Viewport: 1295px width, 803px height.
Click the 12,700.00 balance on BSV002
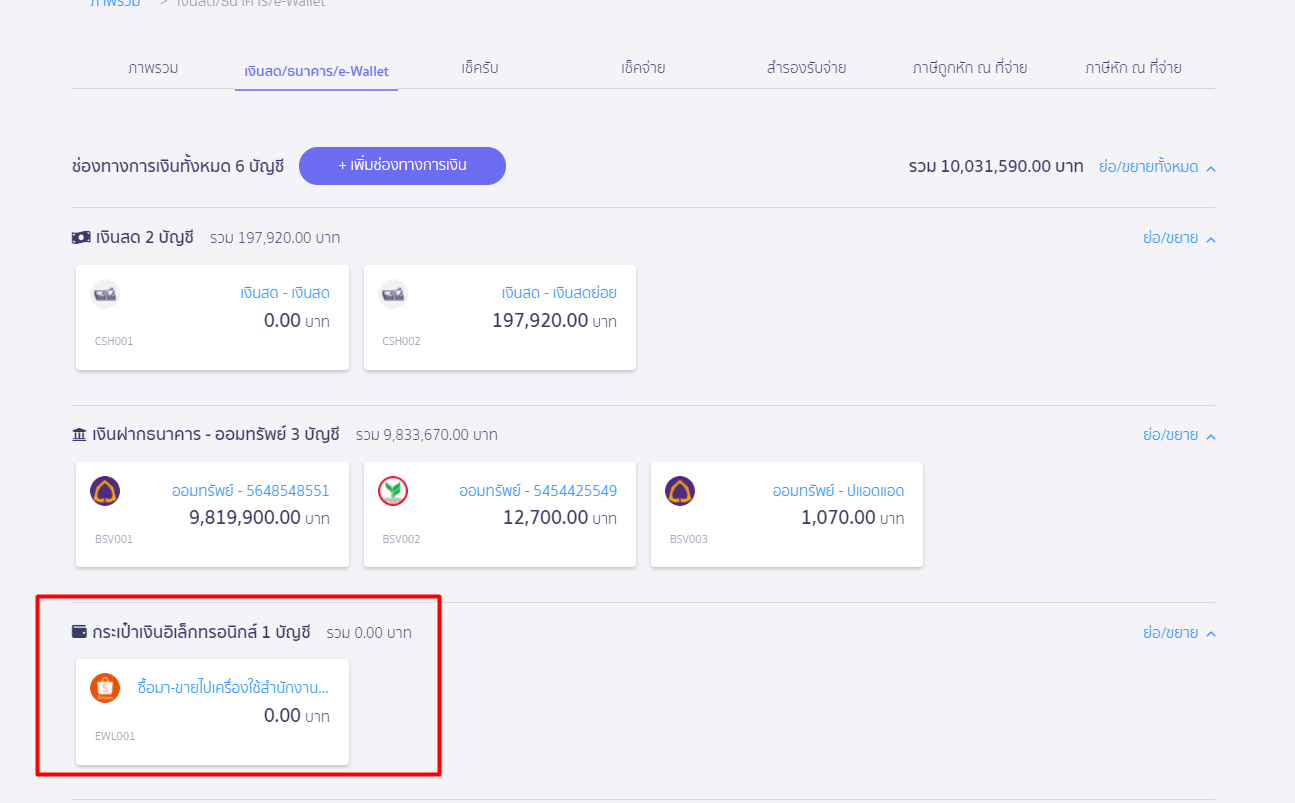pyautogui.click(x=546, y=517)
